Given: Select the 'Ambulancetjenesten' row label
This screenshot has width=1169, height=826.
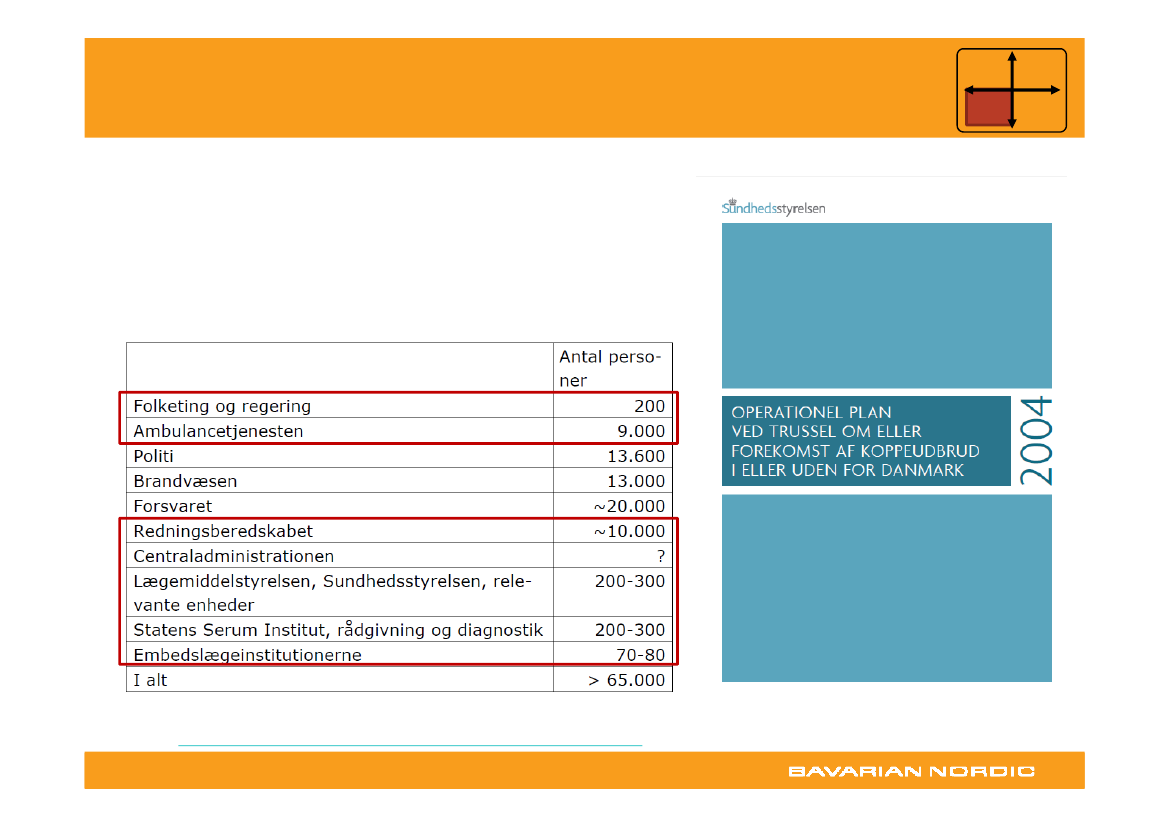Looking at the screenshot, I should tap(218, 431).
